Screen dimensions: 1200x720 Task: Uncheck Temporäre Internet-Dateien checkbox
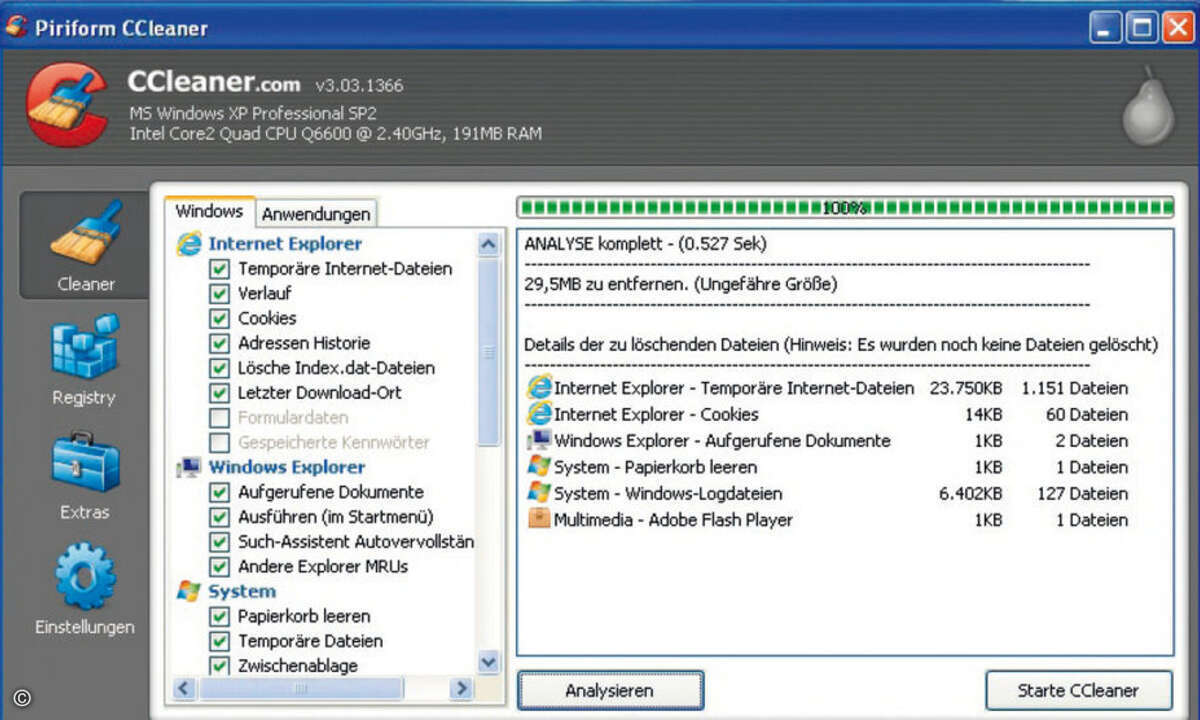(x=219, y=269)
